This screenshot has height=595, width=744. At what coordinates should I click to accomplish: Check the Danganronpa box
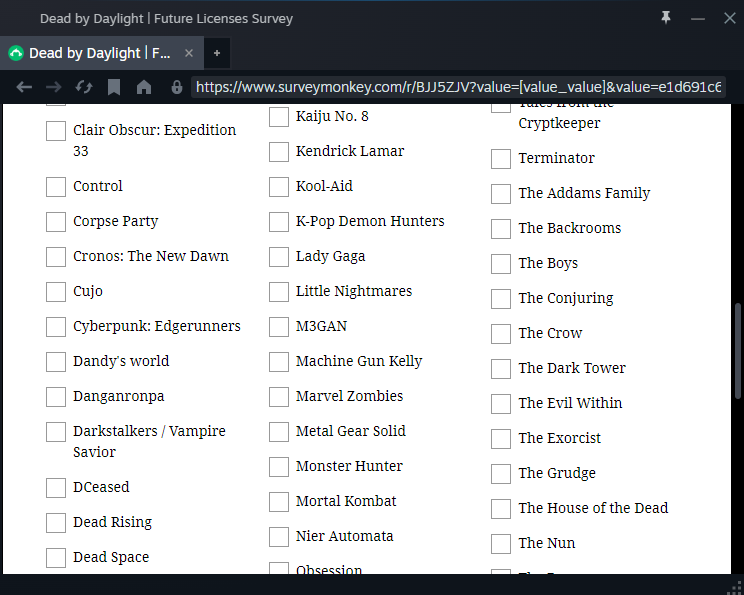tap(56, 397)
